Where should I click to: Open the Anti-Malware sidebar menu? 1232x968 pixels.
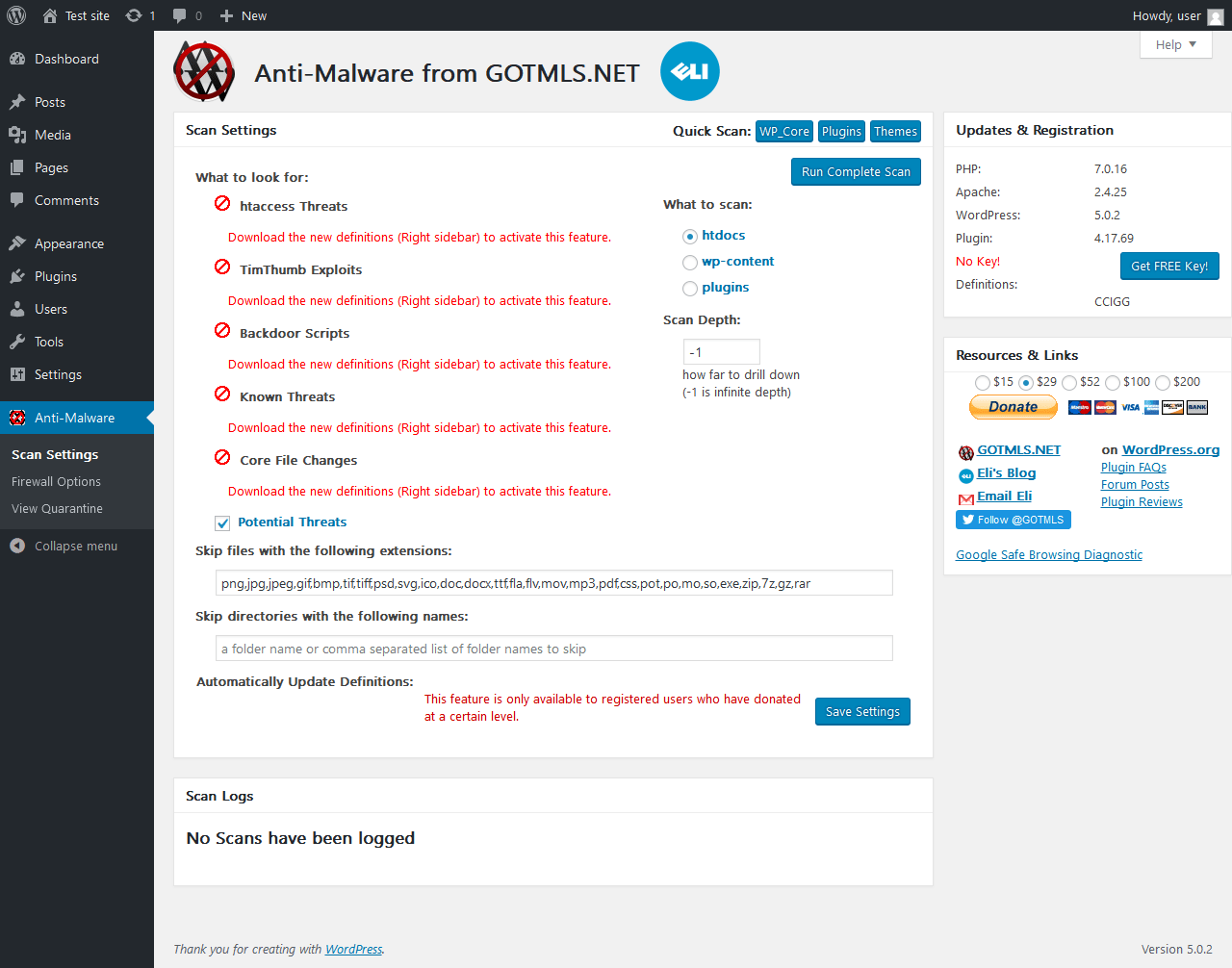pos(77,418)
